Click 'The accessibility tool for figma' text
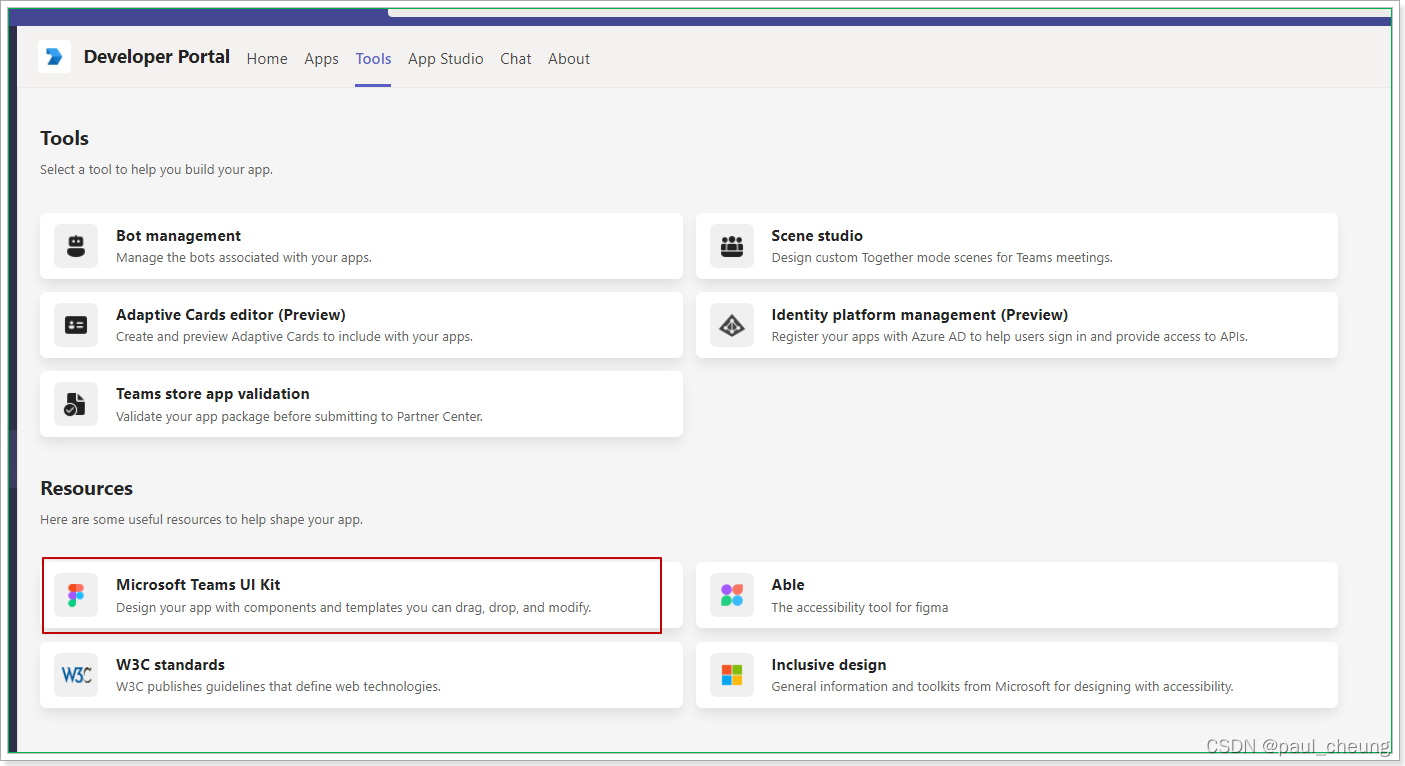The image size is (1405, 766). pos(860,608)
